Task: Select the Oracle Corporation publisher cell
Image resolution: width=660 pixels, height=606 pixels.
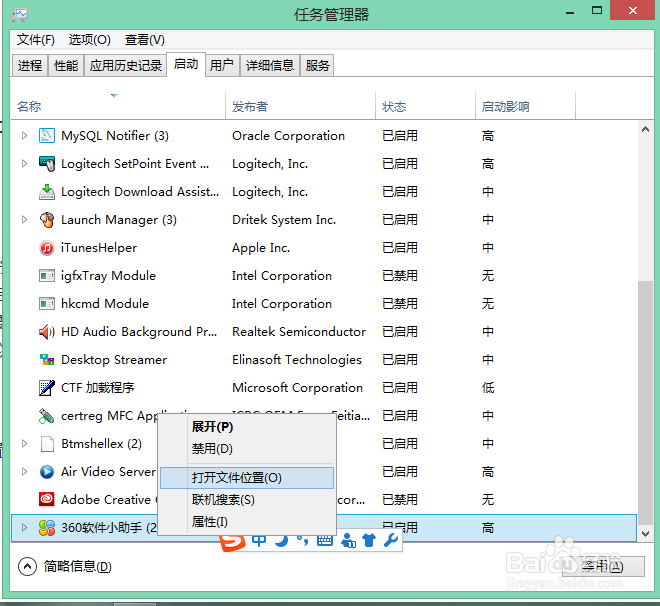Action: tap(288, 136)
